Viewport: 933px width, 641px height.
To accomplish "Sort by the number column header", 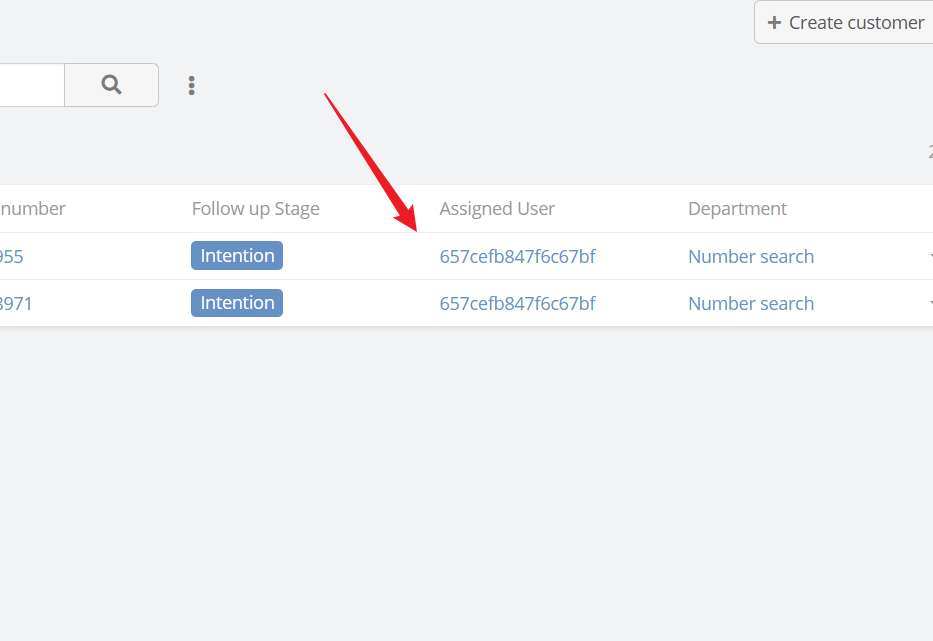I will coord(33,209).
